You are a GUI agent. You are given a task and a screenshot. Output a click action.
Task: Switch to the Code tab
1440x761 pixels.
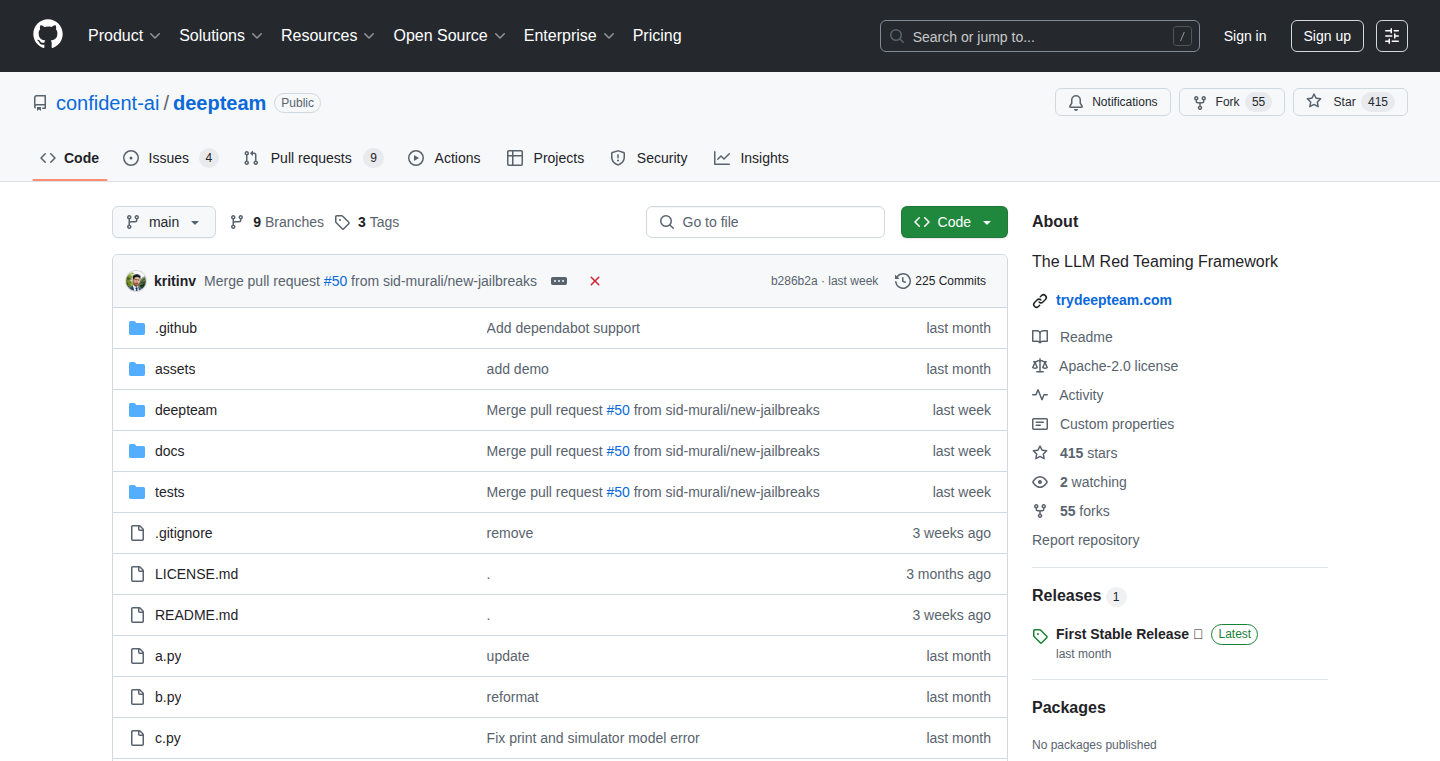(70, 158)
